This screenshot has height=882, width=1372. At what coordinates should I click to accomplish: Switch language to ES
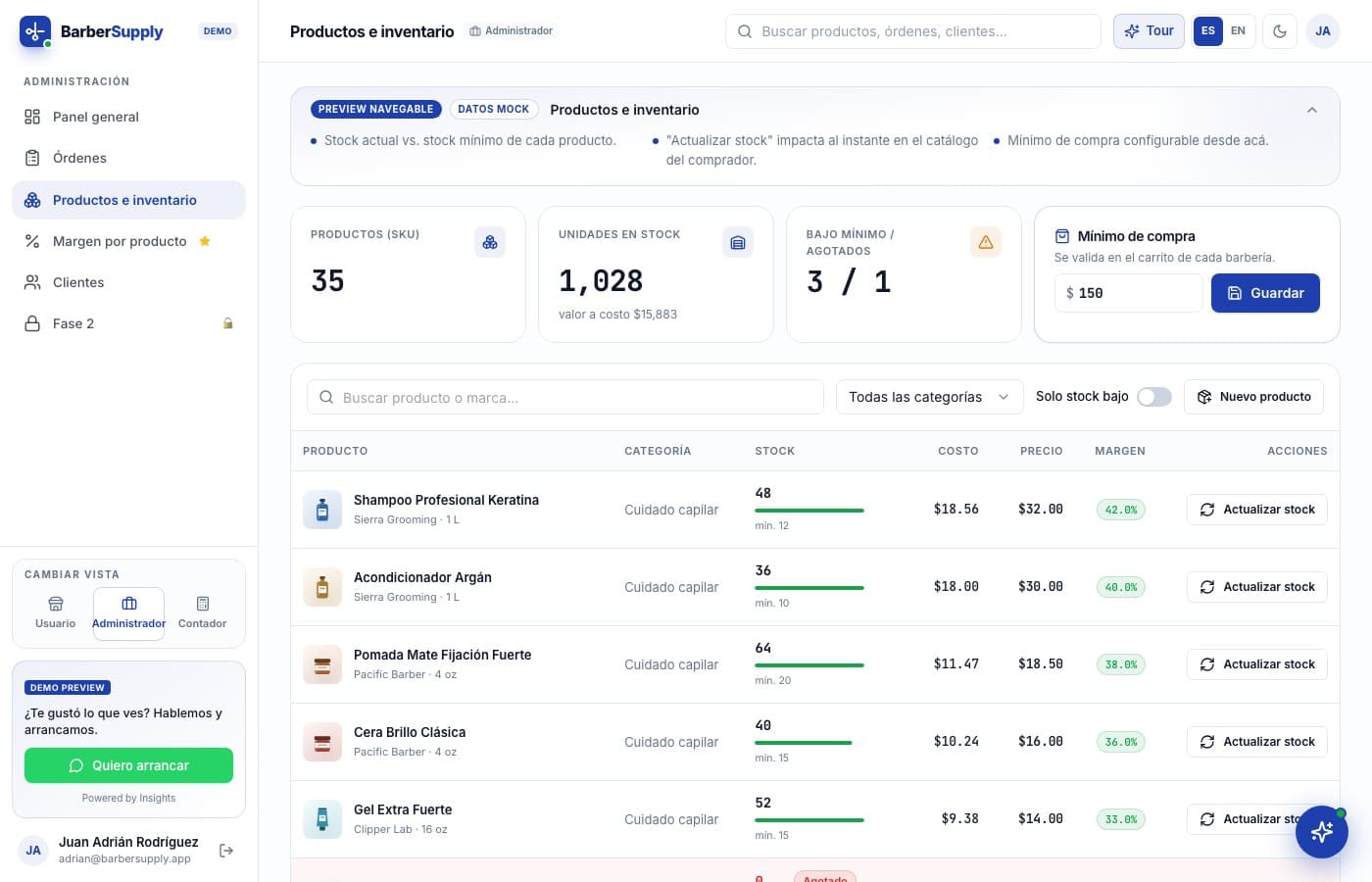point(1208,31)
